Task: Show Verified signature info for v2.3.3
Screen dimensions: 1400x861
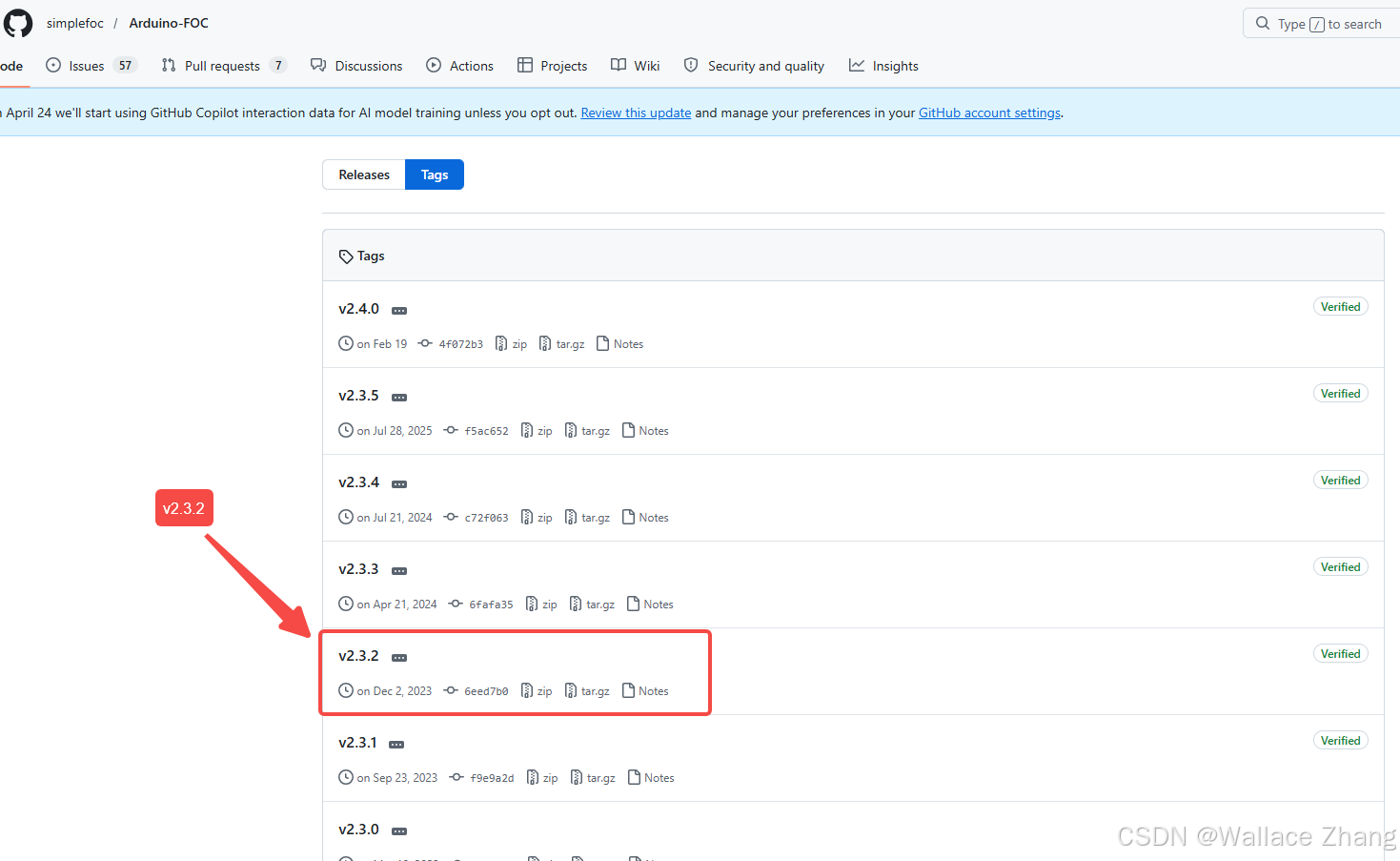Action: [x=1340, y=567]
